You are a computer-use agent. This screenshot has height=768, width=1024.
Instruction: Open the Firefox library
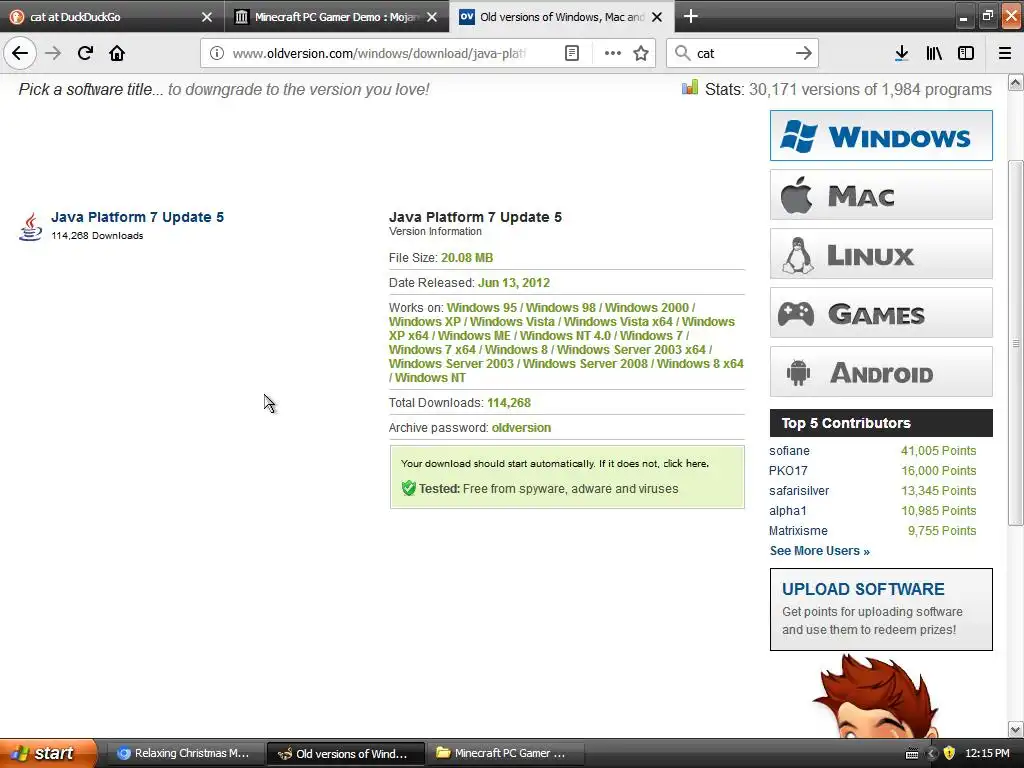[x=934, y=53]
